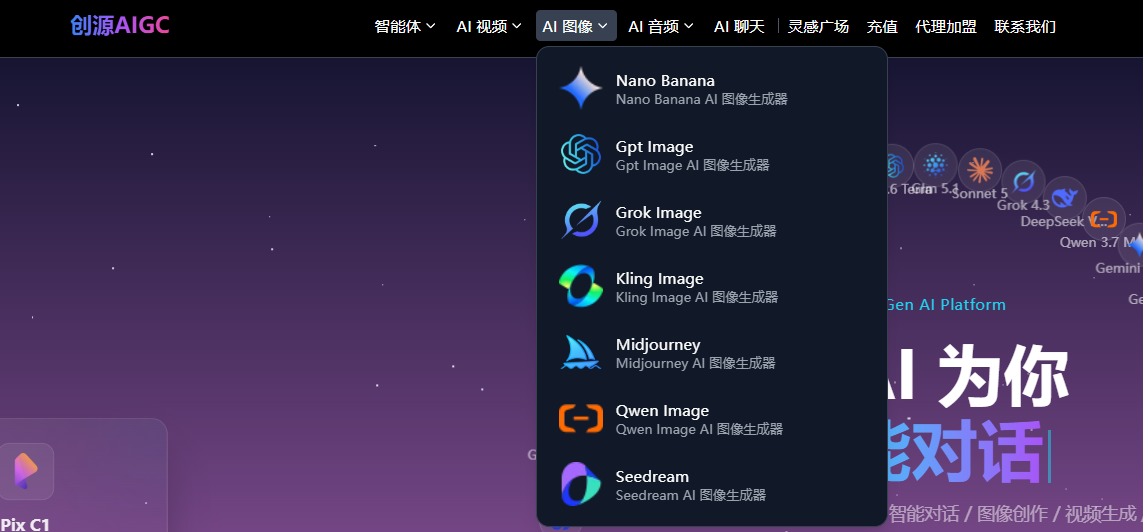1143x532 pixels.
Task: Select the Kling Image title text
Action: (660, 278)
